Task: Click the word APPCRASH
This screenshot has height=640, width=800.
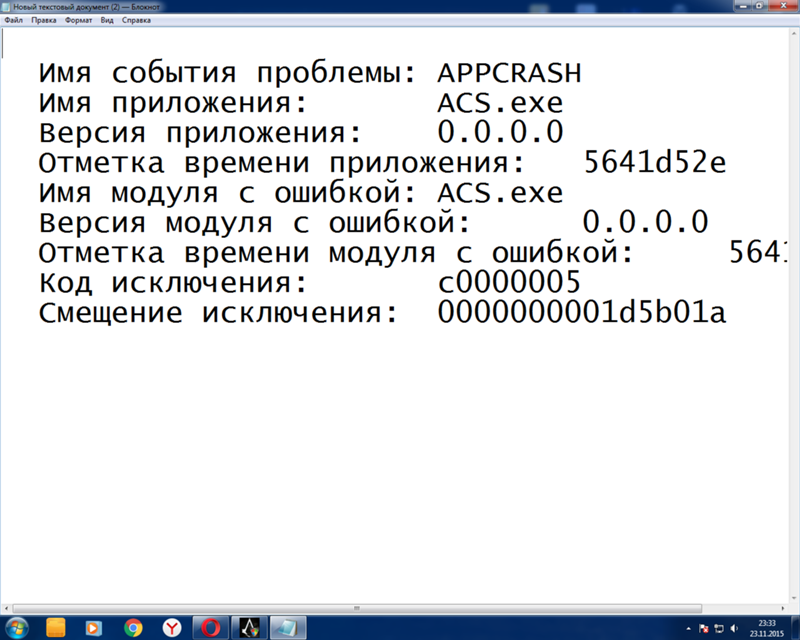Action: (x=509, y=73)
